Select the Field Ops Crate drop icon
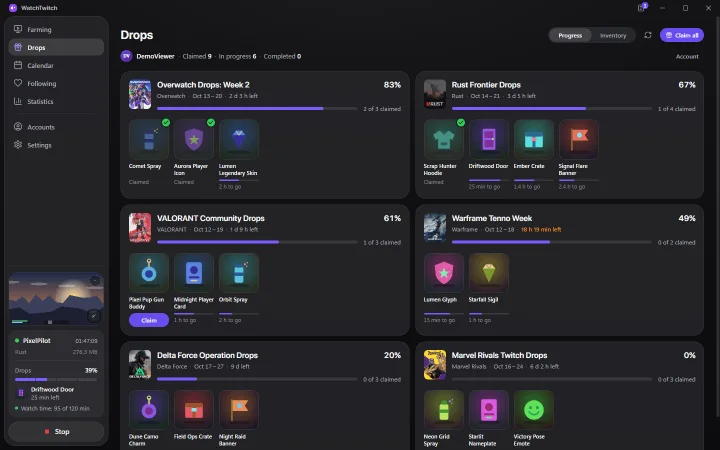The width and height of the screenshot is (720, 450). click(194, 410)
